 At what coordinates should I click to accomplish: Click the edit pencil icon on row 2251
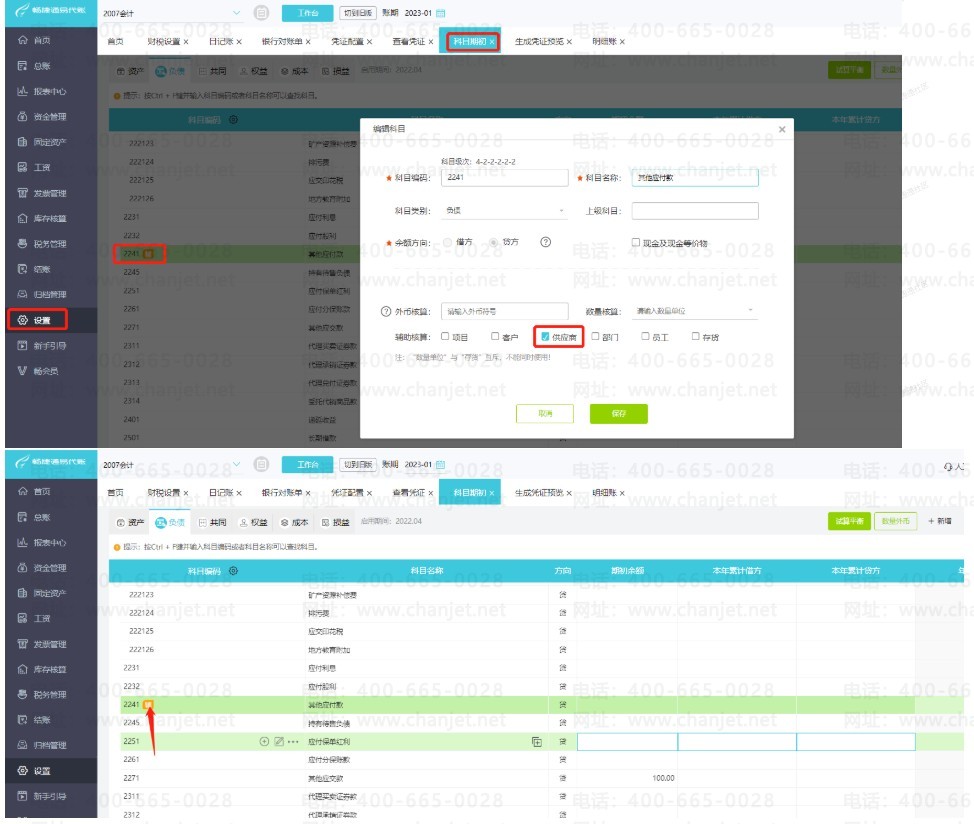279,741
